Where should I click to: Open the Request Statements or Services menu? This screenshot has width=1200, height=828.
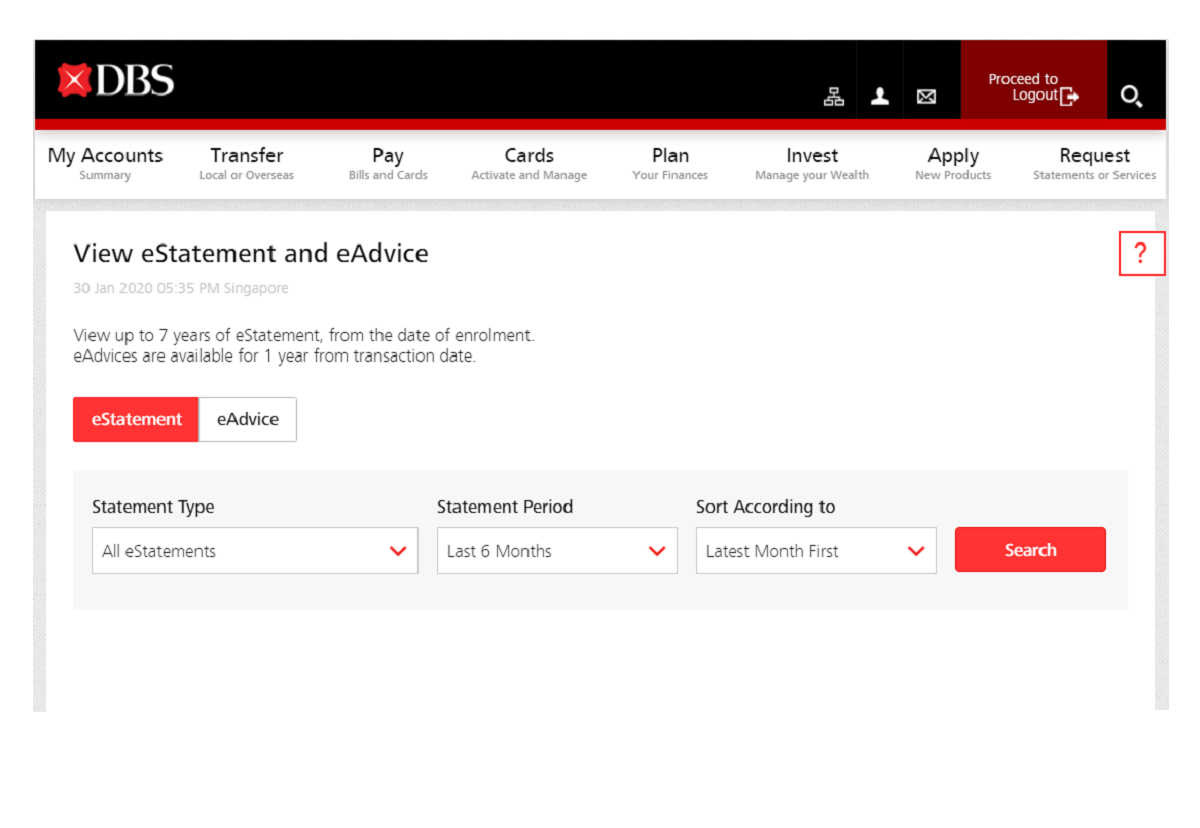click(1094, 162)
